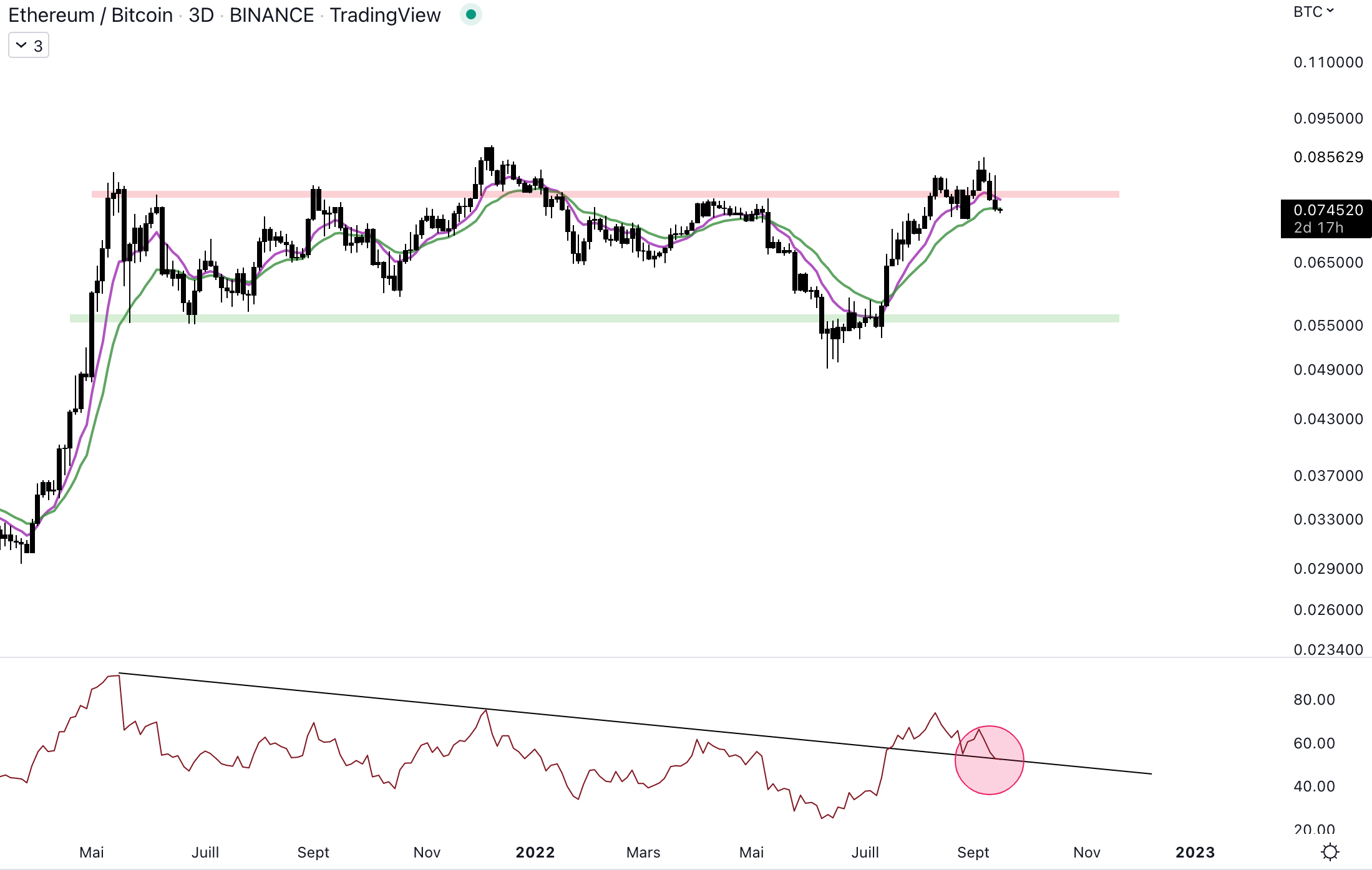Select the current price label 0.074520
The height and width of the screenshot is (870, 1372).
point(1328,210)
